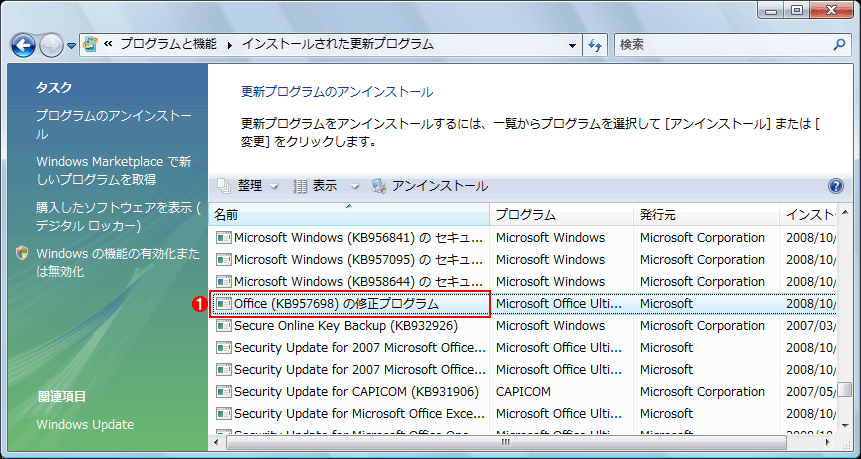Viewport: 861px width, 459px height.
Task: Click icon of KB957095 update entry
Action: [223, 260]
